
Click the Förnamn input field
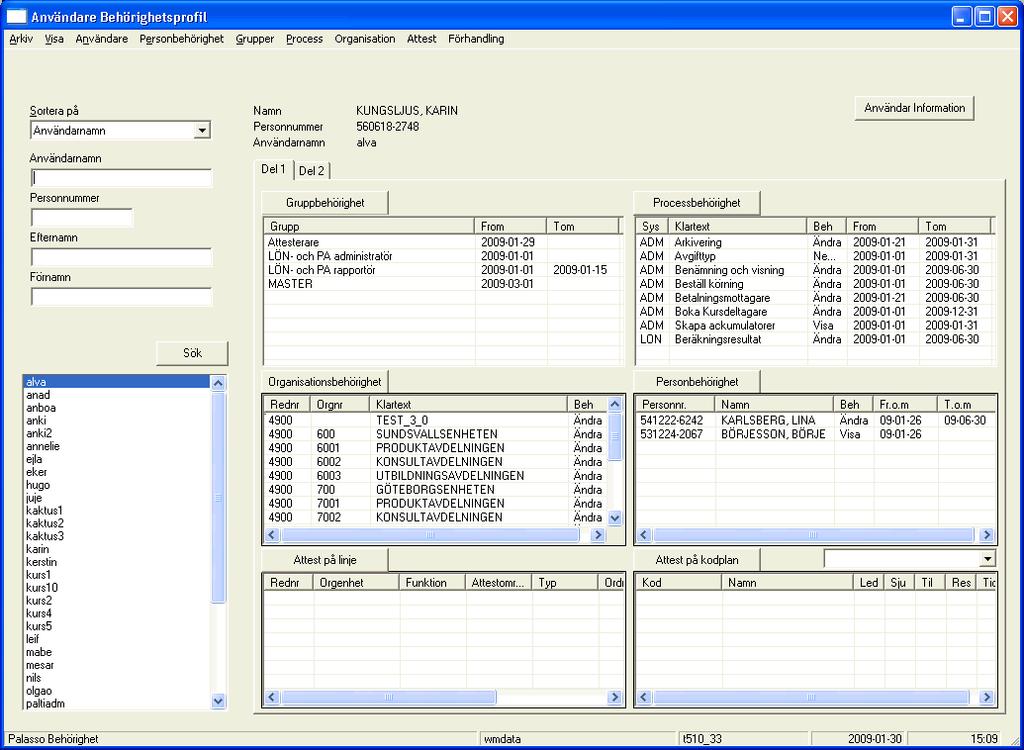pos(121,297)
